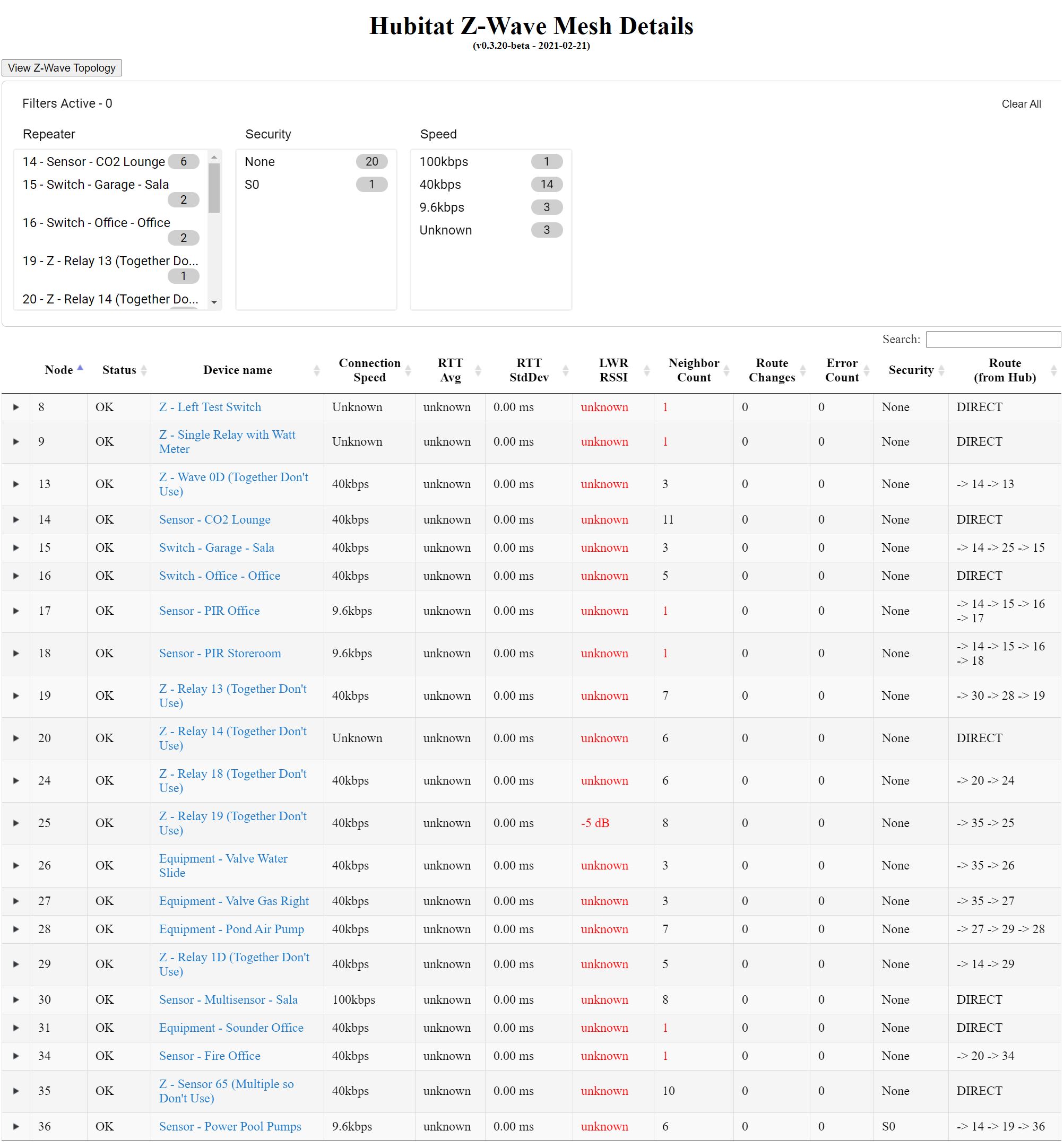The height and width of the screenshot is (1148, 1064).
Task: Sort table by Device name column
Action: click(237, 370)
